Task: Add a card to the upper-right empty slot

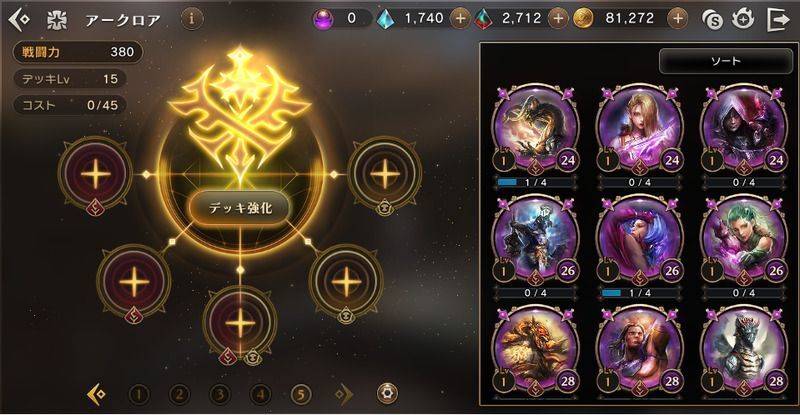Action: click(x=385, y=174)
